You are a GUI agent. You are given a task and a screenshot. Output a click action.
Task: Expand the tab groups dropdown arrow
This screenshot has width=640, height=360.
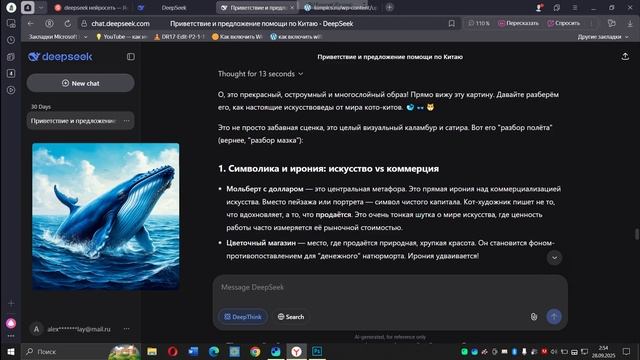coord(41,8)
